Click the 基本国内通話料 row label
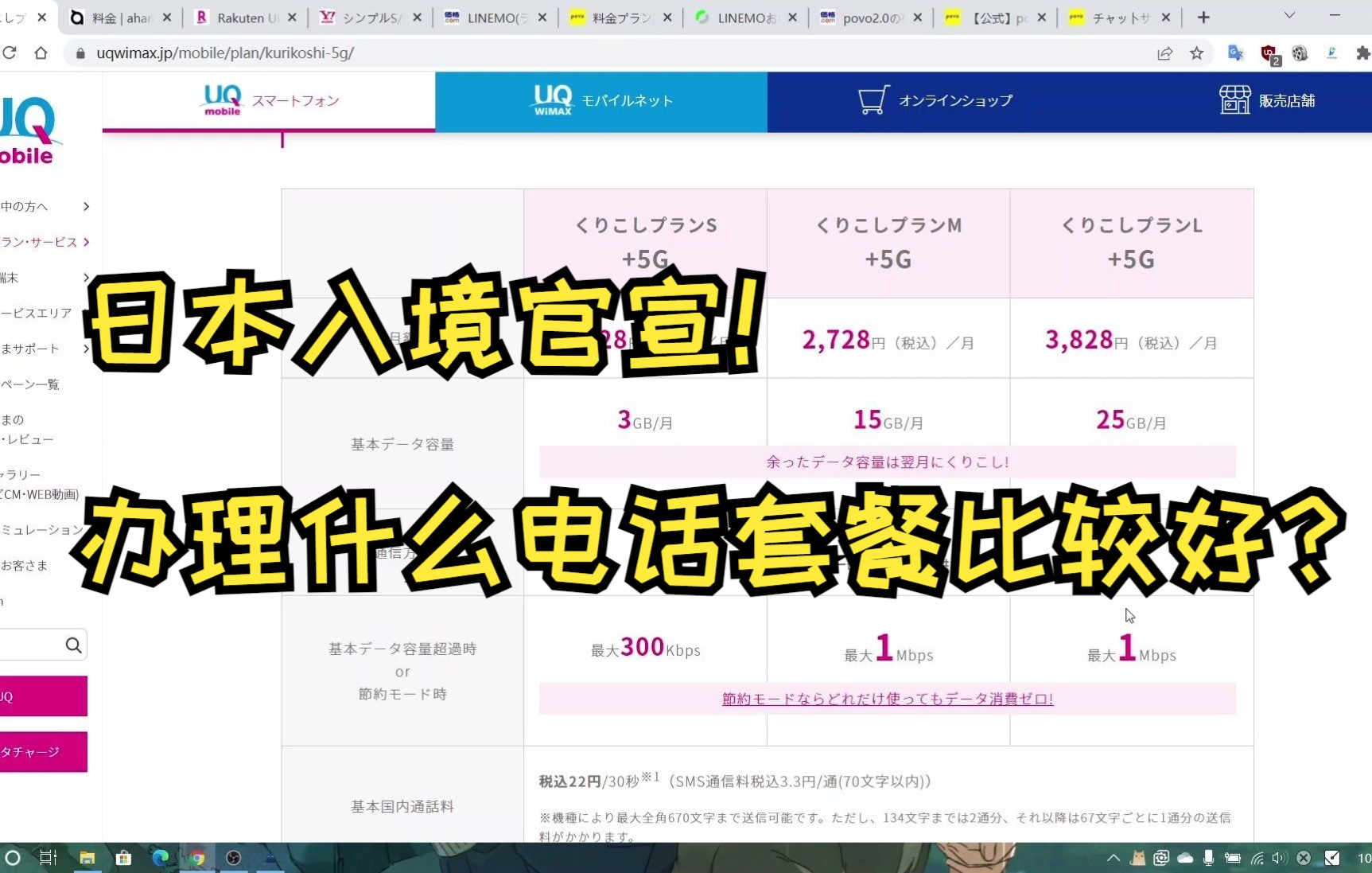 pos(402,806)
